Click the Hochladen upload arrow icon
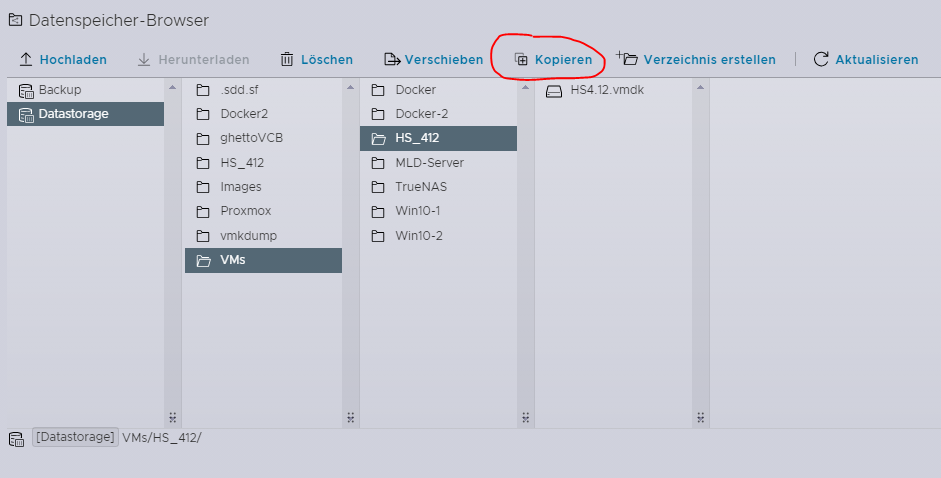Image resolution: width=941 pixels, height=478 pixels. coord(26,60)
